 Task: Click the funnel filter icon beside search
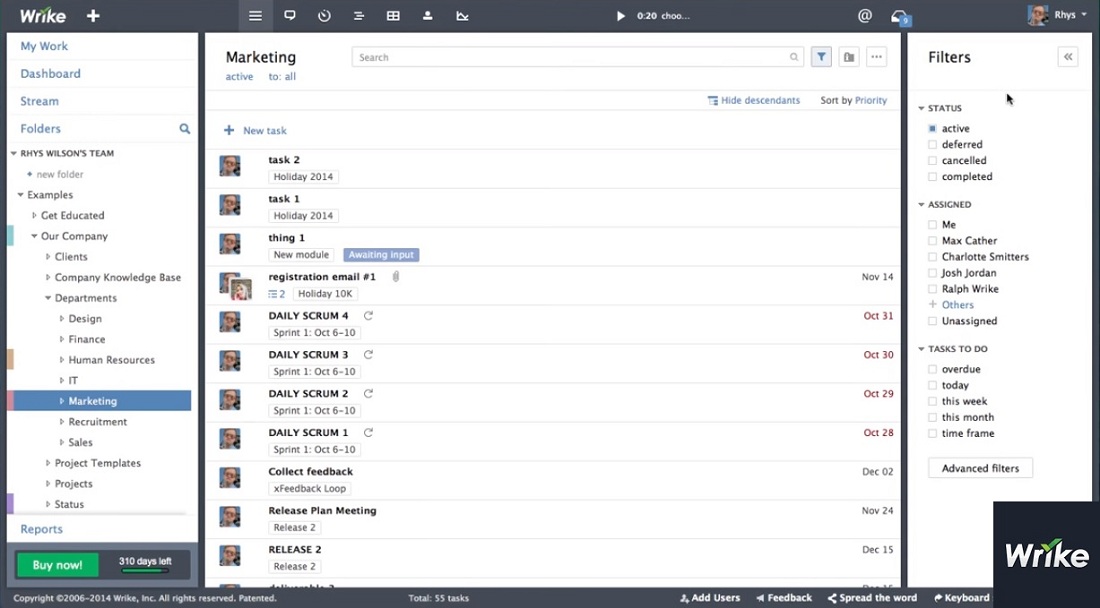821,57
